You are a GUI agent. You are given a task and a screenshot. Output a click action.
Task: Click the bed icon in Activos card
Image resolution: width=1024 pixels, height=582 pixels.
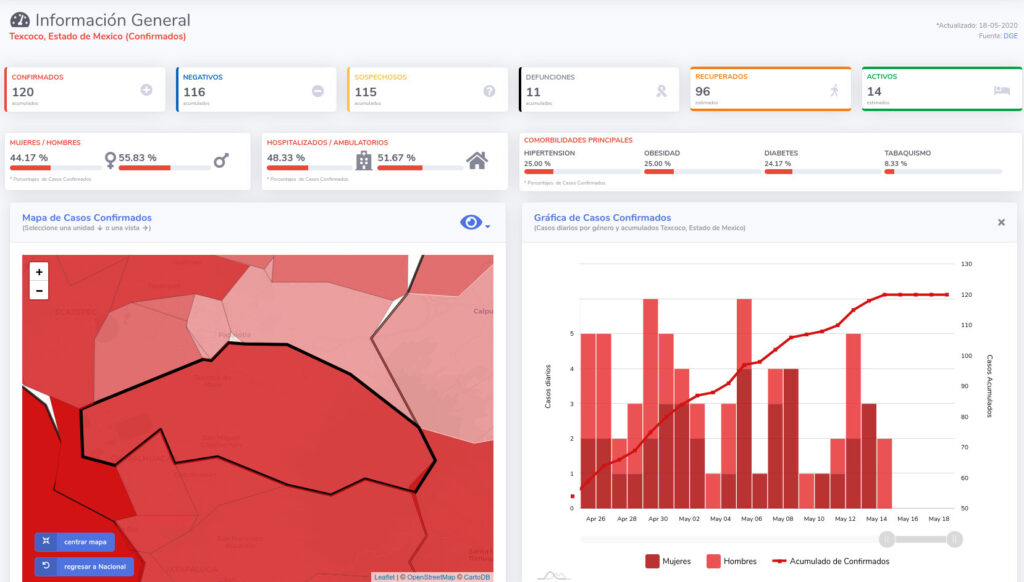click(1001, 90)
